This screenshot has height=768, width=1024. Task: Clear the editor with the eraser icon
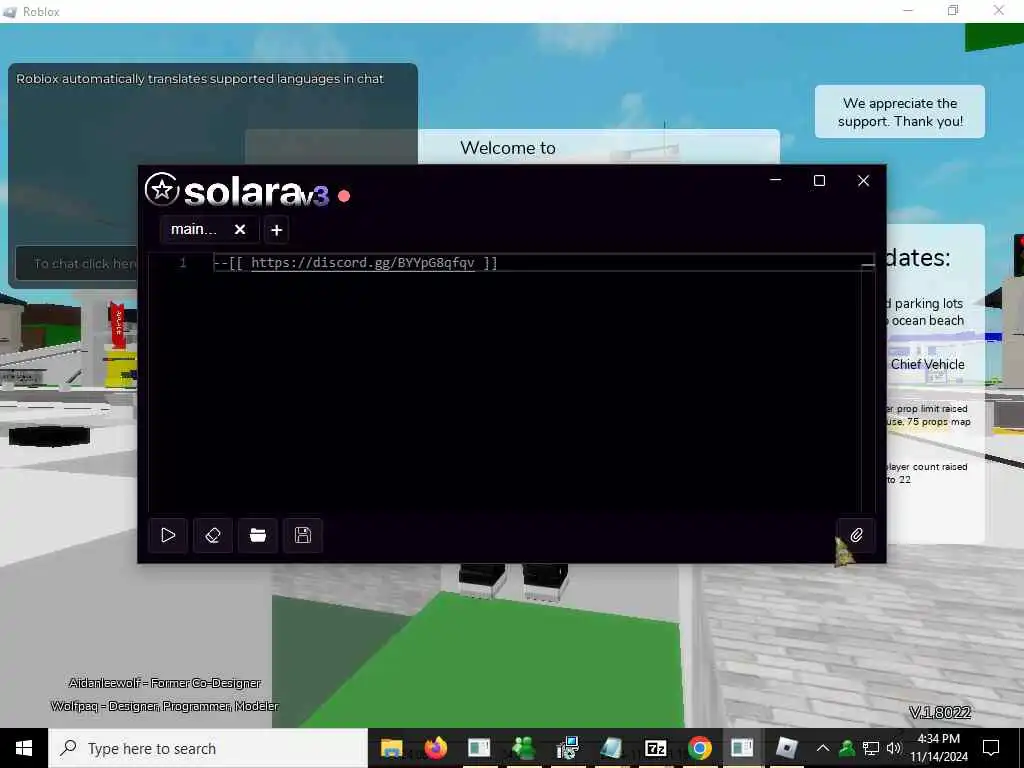[x=213, y=536]
